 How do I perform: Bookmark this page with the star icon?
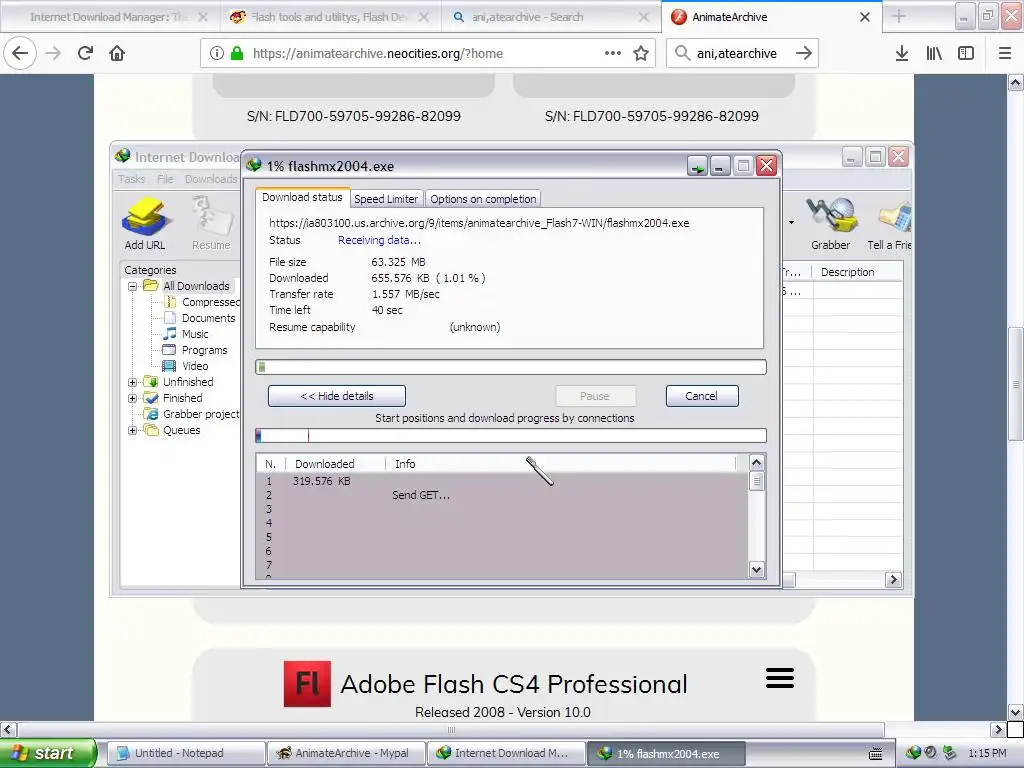pos(641,53)
